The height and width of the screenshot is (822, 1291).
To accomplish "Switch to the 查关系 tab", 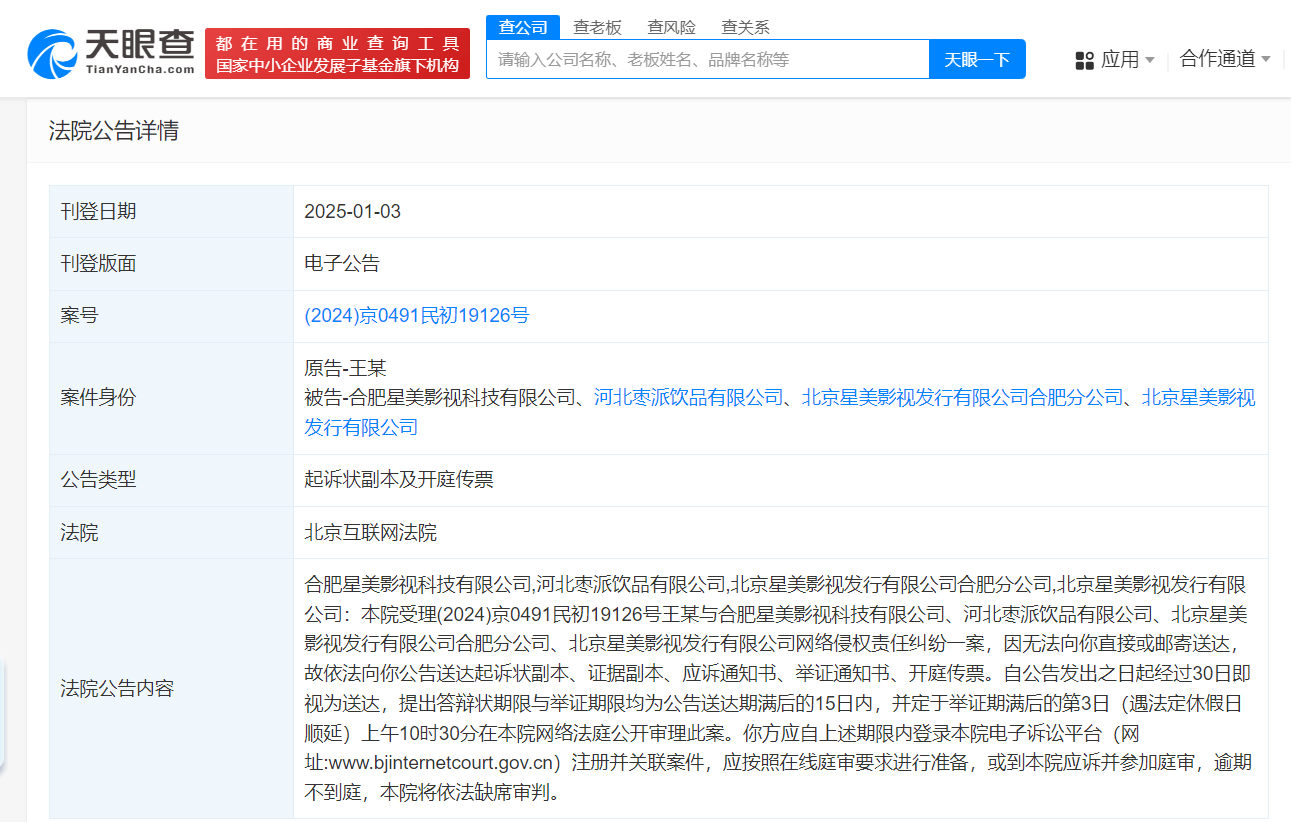I will (745, 27).
